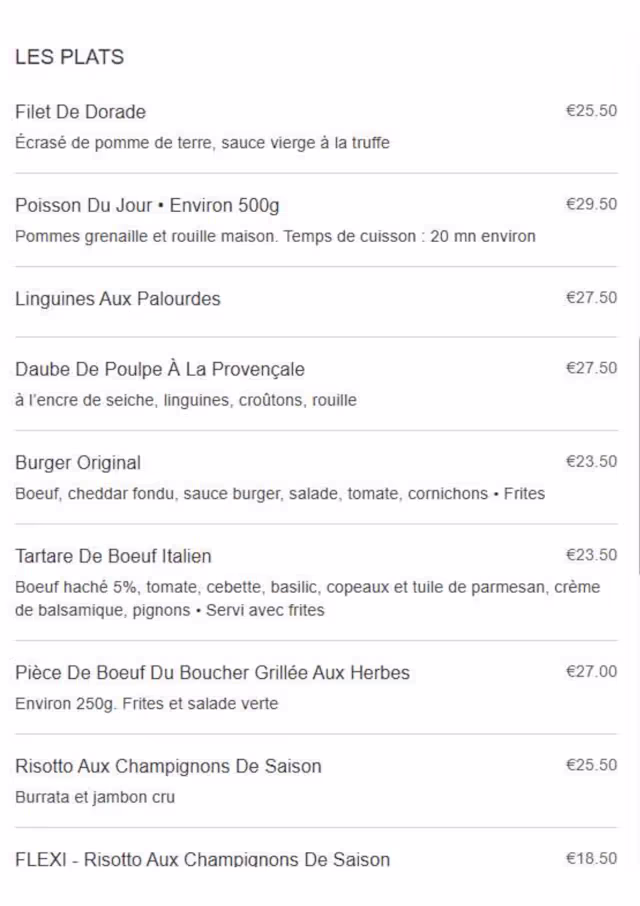Click the €27.00 price for the beef piece
Screen dimensions: 640x906
pyautogui.click(x=591, y=671)
